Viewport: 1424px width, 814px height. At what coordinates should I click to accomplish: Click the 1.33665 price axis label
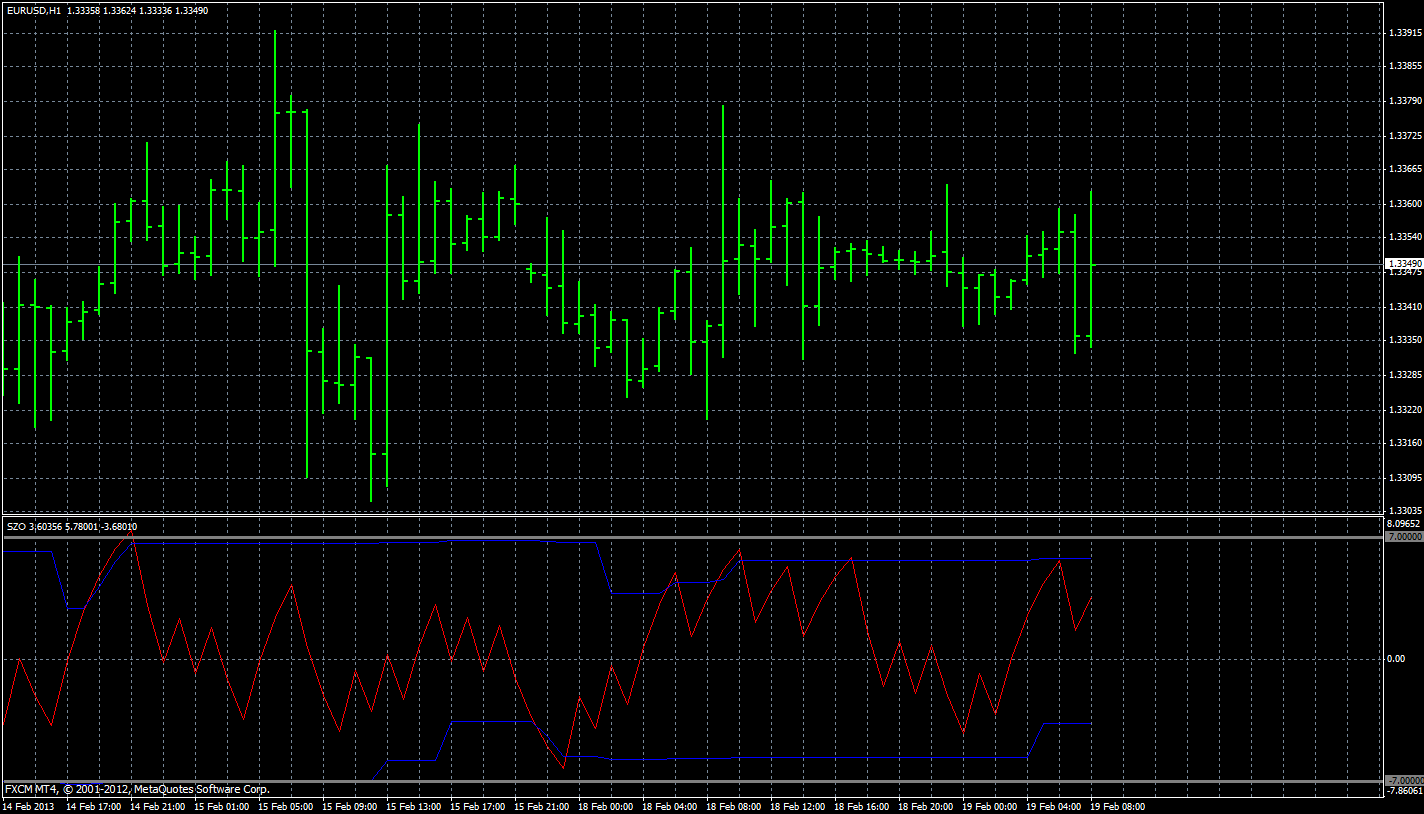pos(1405,169)
